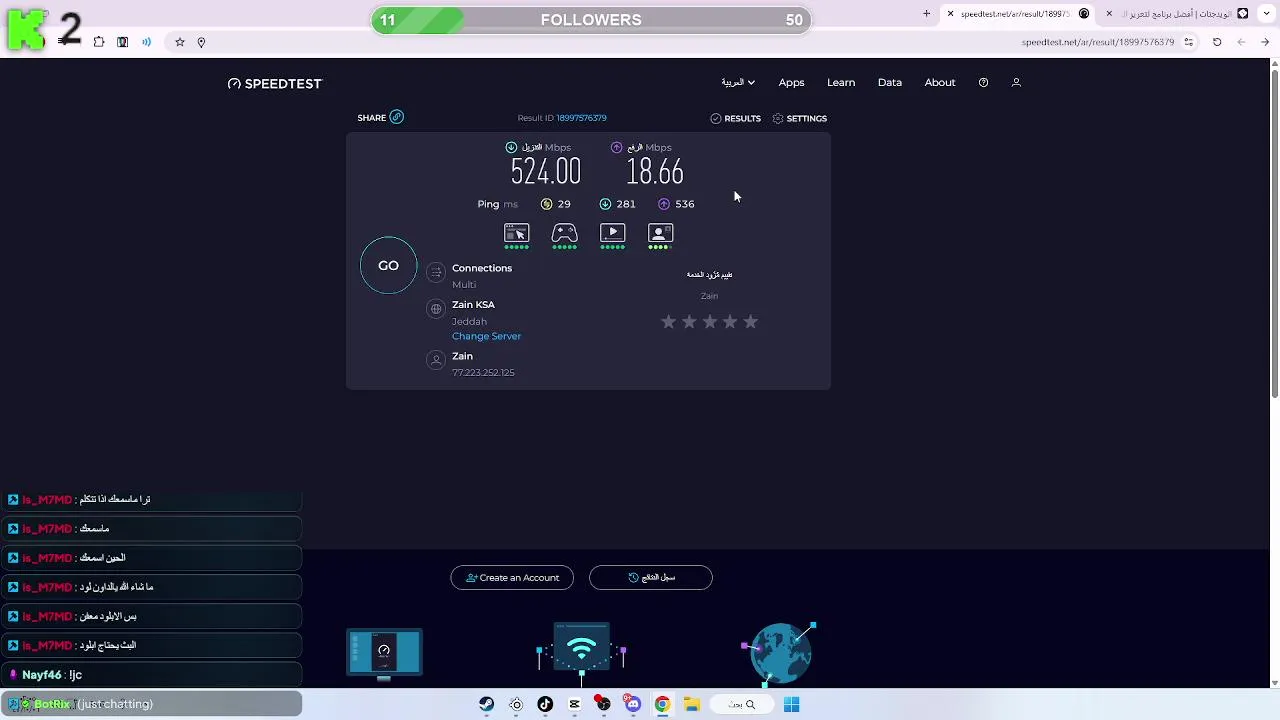Open Steam from the taskbar

[486, 704]
